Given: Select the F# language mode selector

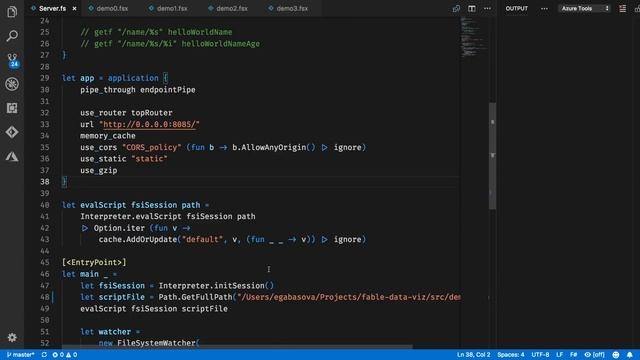Looking at the screenshot, I should [x=573, y=355].
